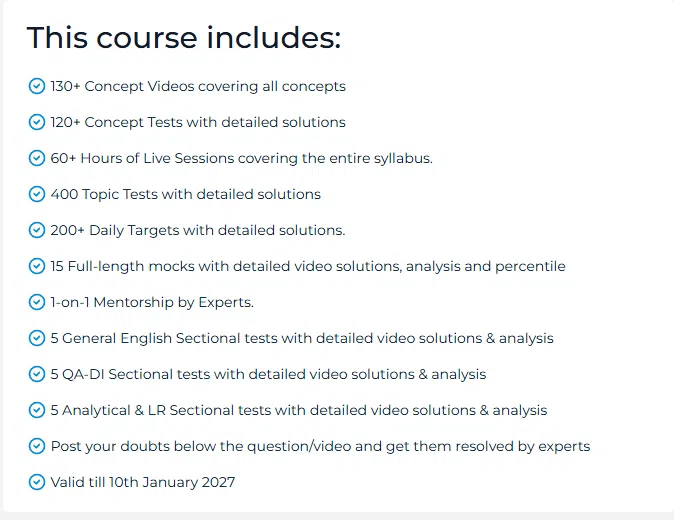Click check icon next to 60+ Hours Live Sessions
The width and height of the screenshot is (674, 520).
(x=37, y=158)
